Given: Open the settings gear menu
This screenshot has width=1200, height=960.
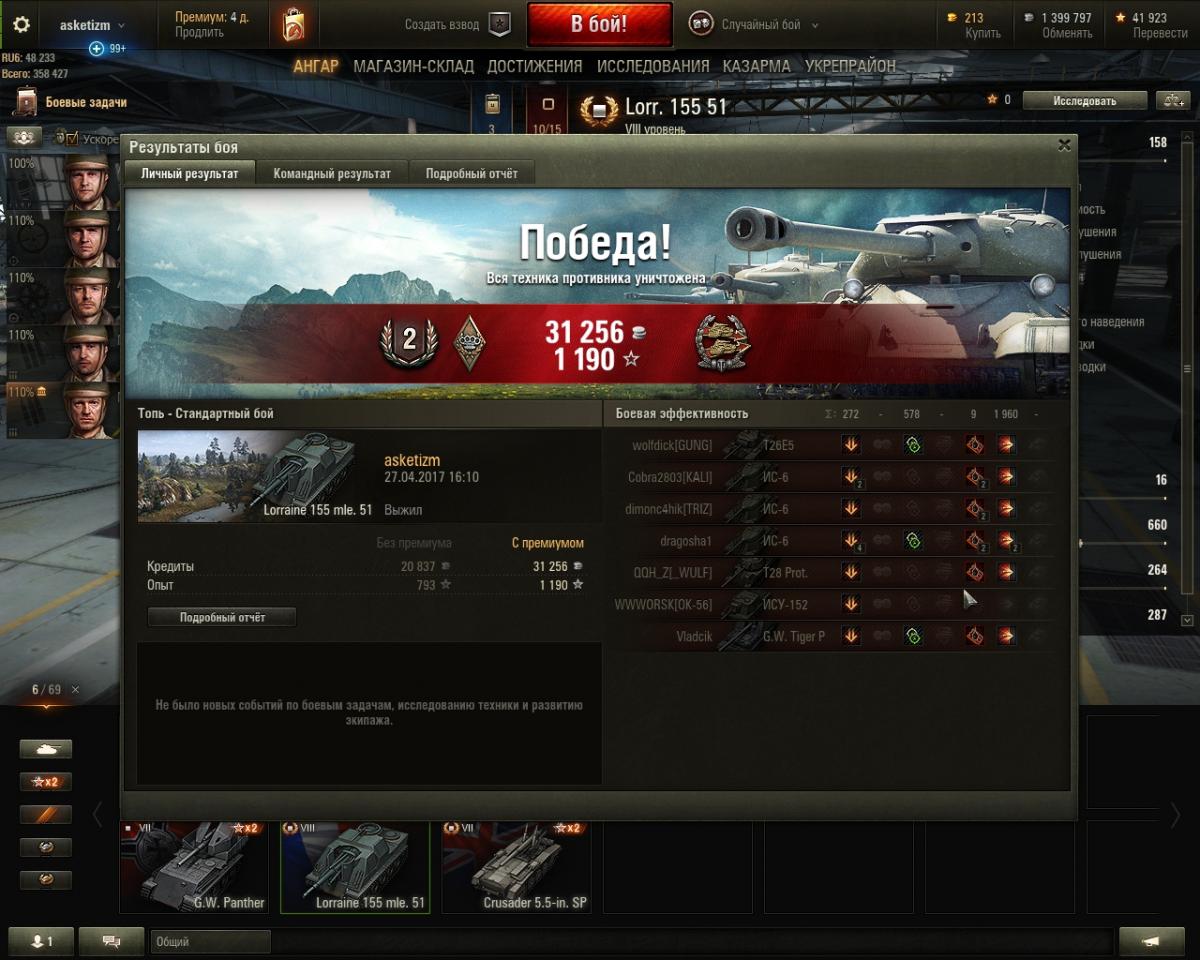Looking at the screenshot, I should pos(21,25).
